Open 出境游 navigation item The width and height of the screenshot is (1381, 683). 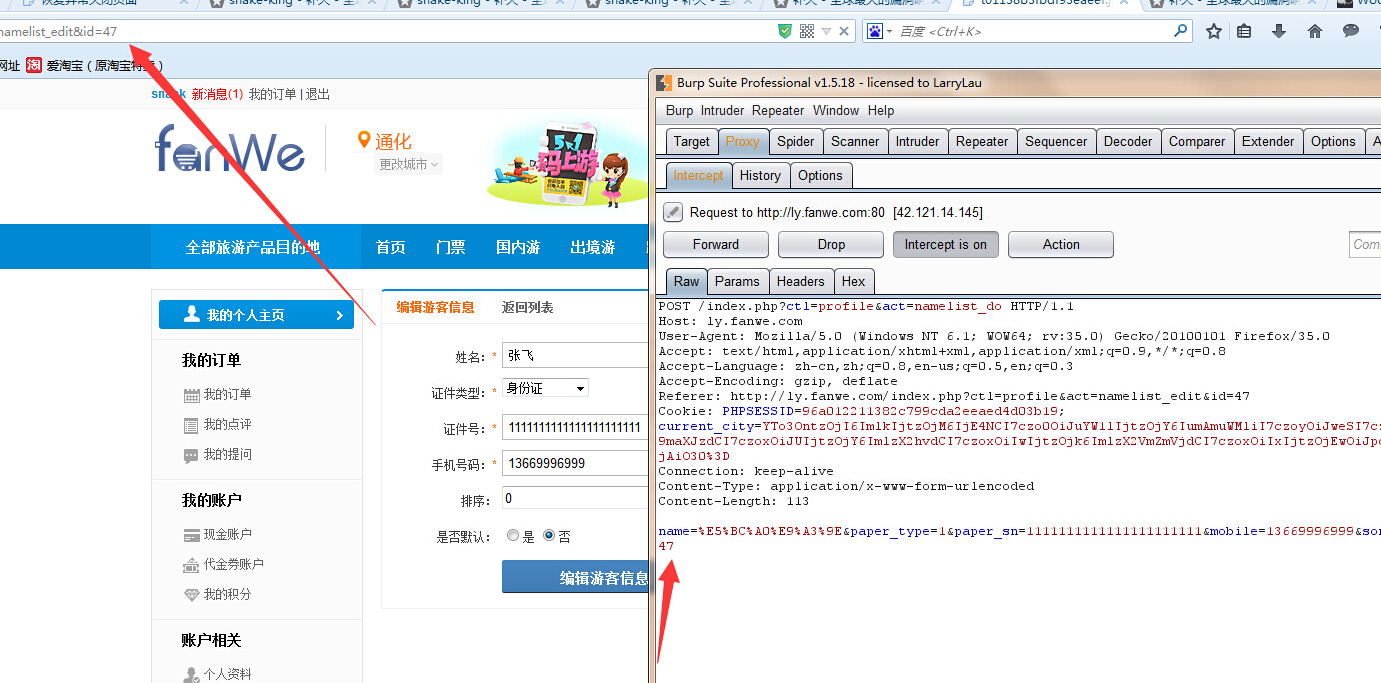592,247
